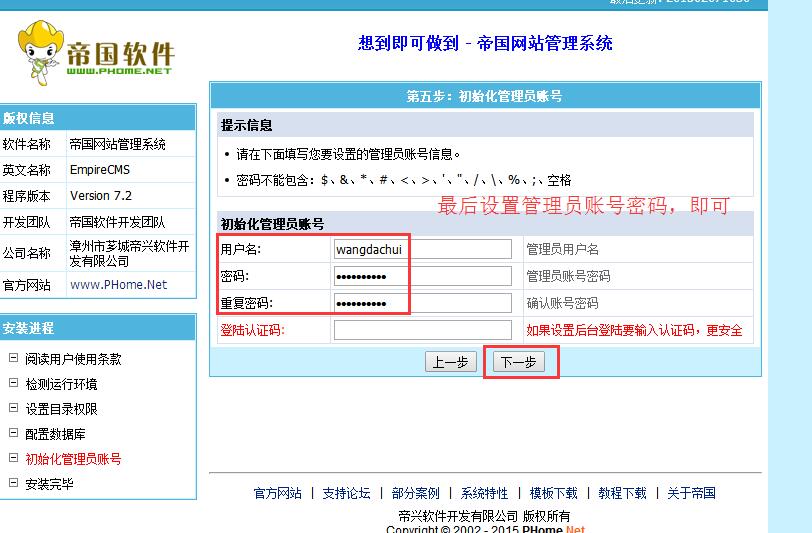Click the red 如果设置后台登陆要输入认证码 note

coord(634,330)
